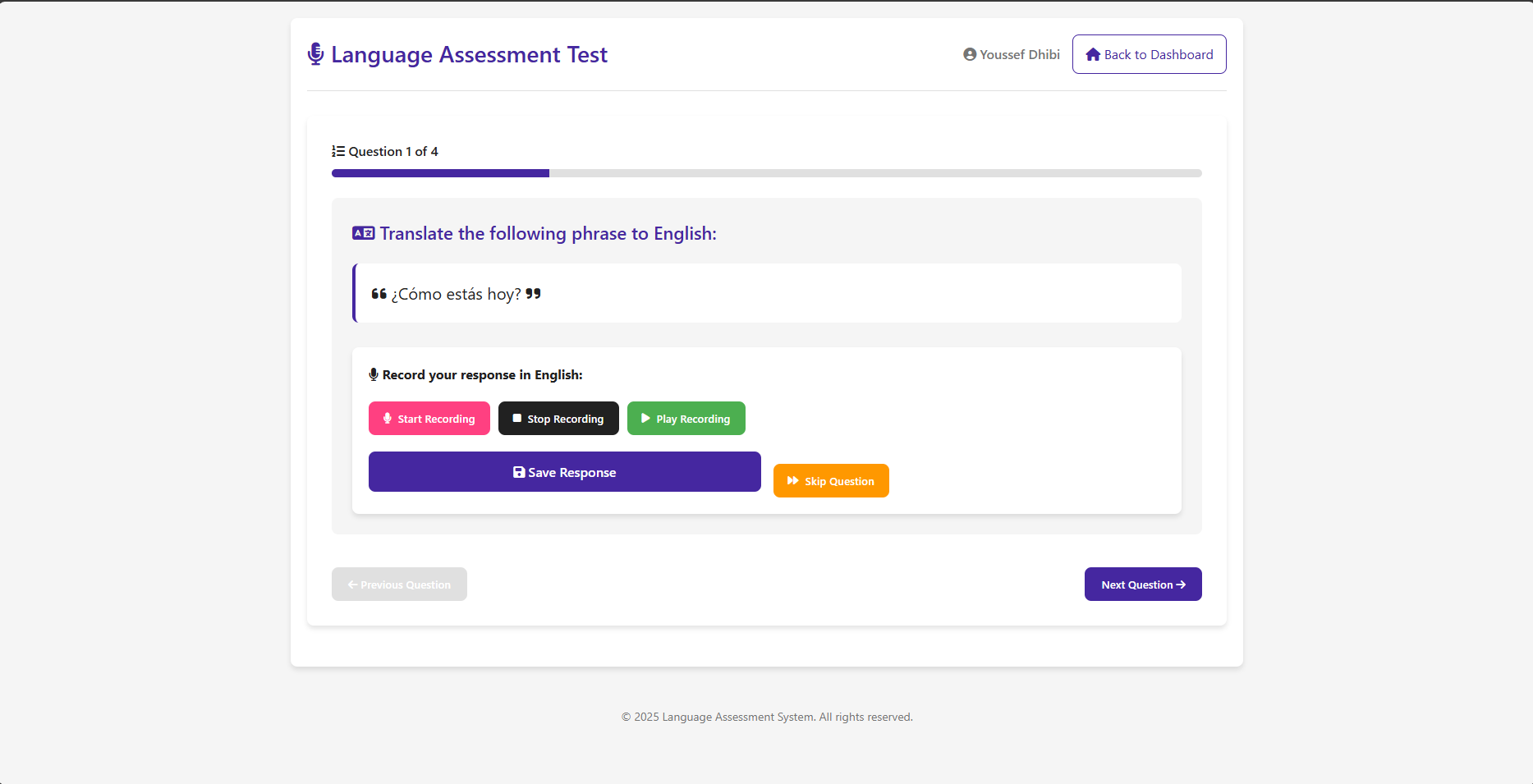1533x784 pixels.
Task: Click the home icon in Back to Dashboard
Action: [x=1093, y=54]
